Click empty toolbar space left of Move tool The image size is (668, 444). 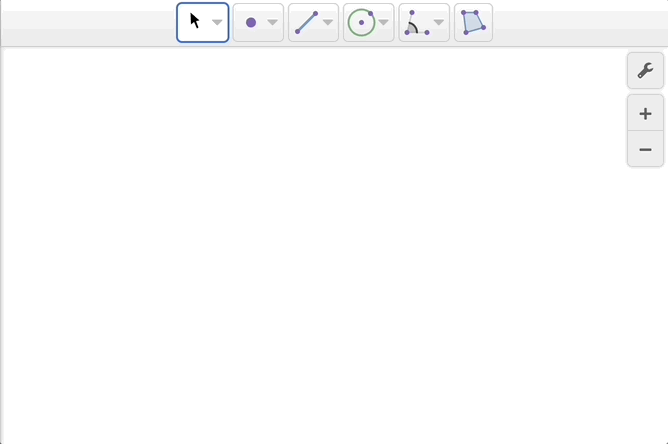click(90, 22)
